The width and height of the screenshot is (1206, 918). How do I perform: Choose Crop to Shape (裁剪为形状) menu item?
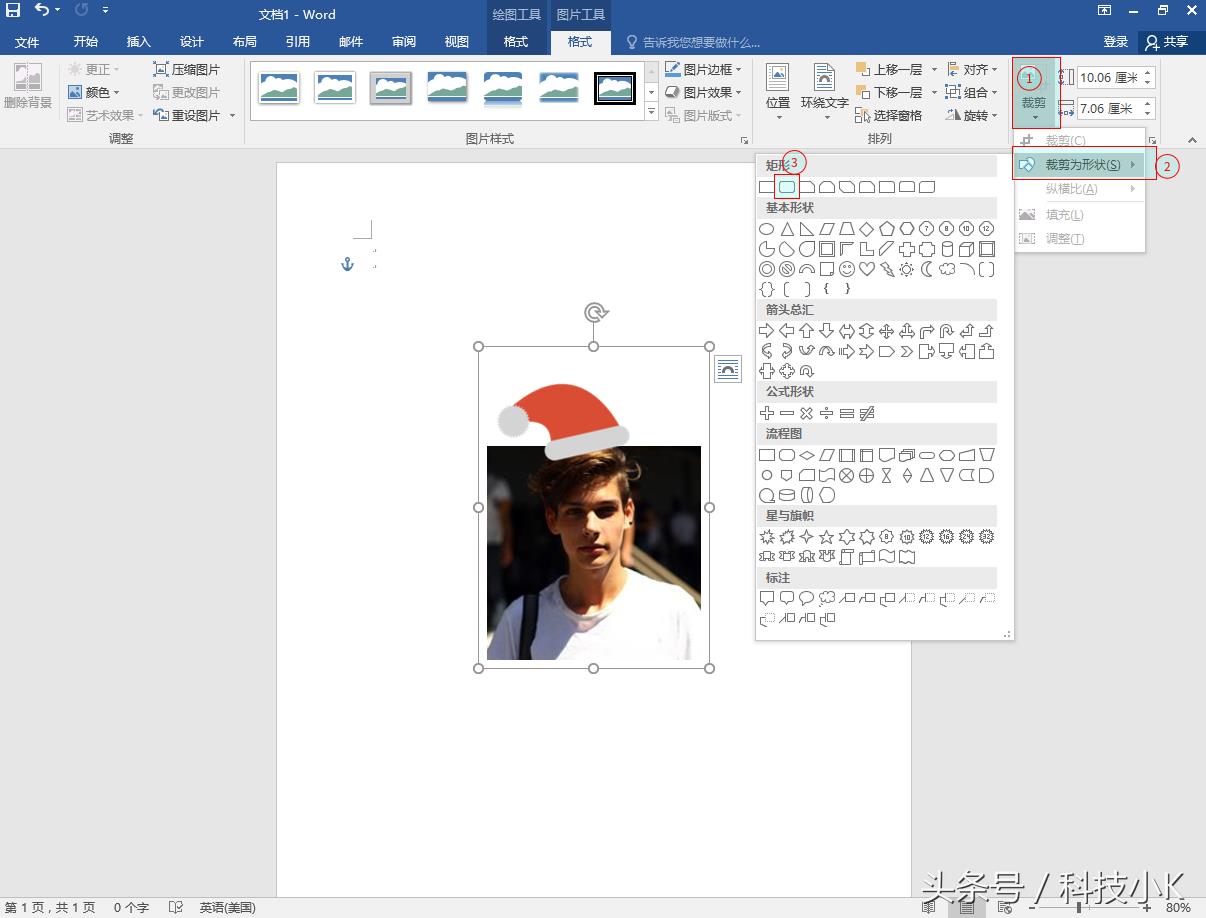pos(1082,165)
